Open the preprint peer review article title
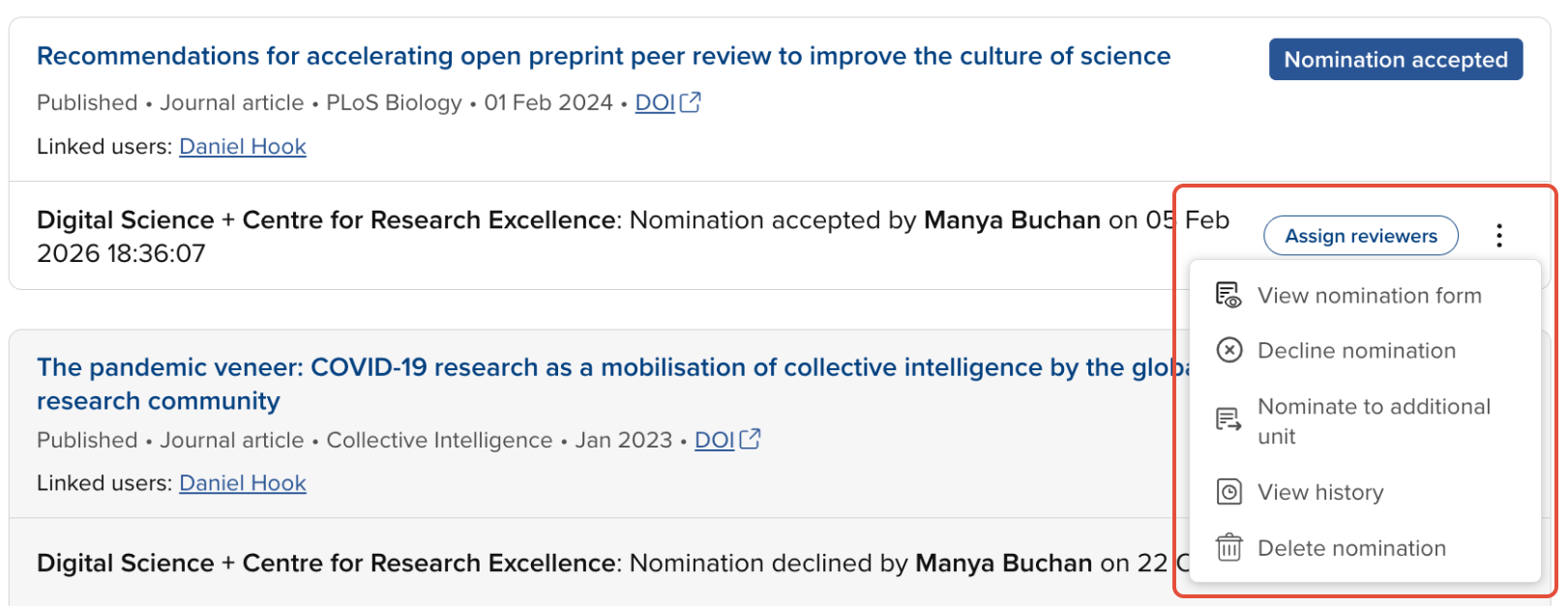This screenshot has height=606, width=1568. pos(604,57)
